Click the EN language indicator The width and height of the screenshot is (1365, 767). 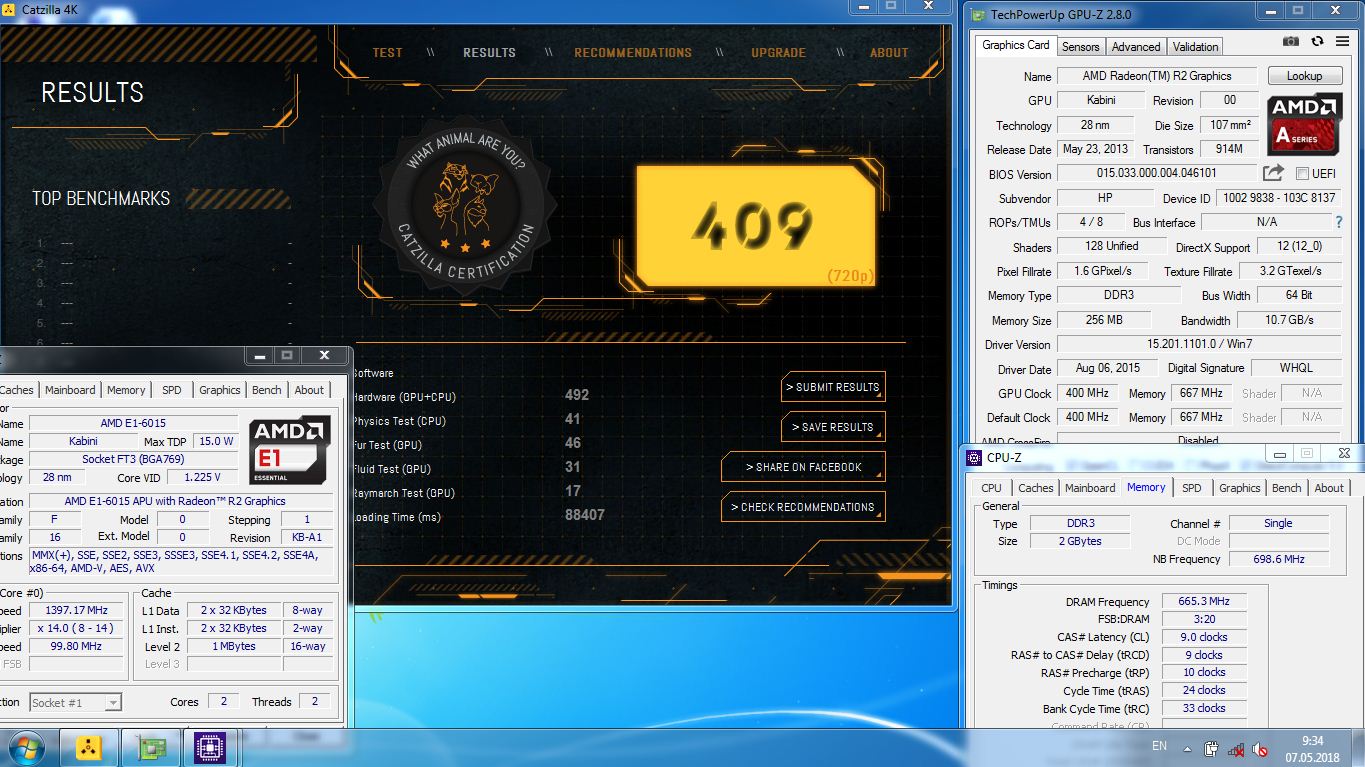(x=1159, y=746)
